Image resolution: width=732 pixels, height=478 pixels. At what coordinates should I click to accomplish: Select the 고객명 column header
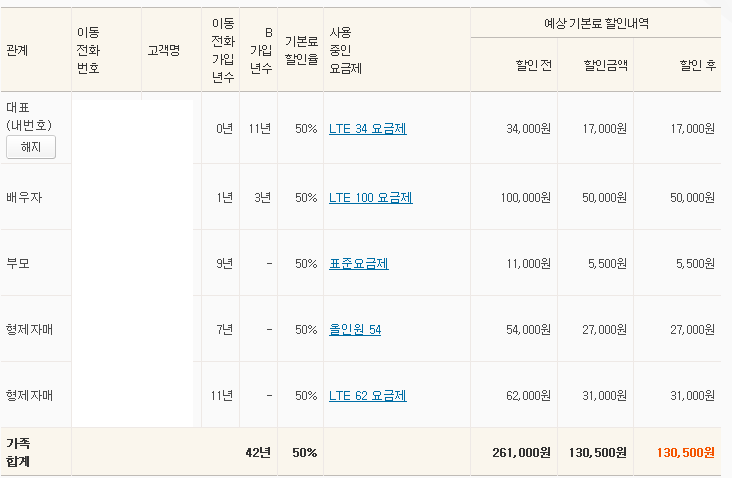[x=164, y=50]
